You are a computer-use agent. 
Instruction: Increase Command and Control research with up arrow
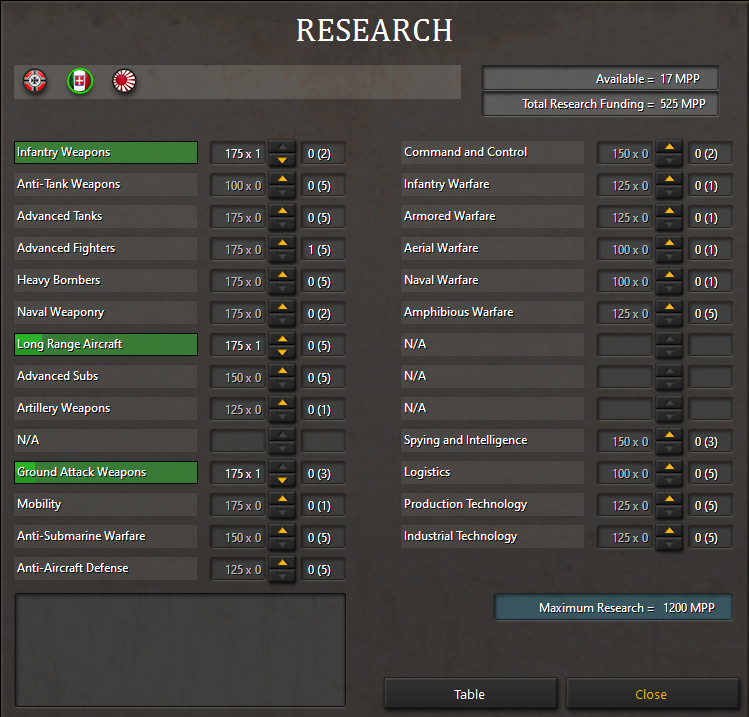point(670,147)
